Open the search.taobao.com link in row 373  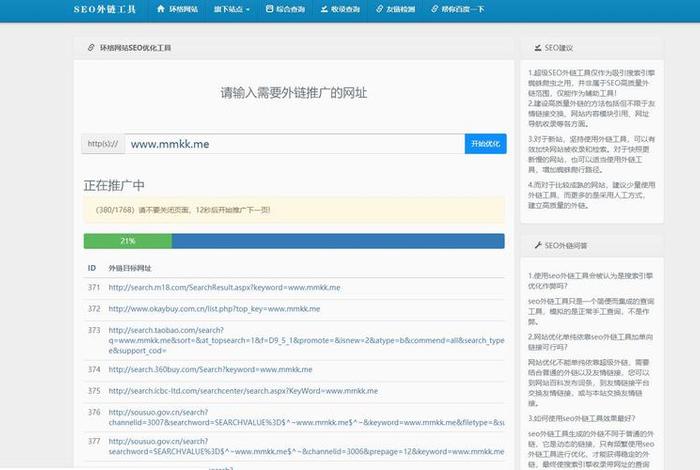point(306,341)
